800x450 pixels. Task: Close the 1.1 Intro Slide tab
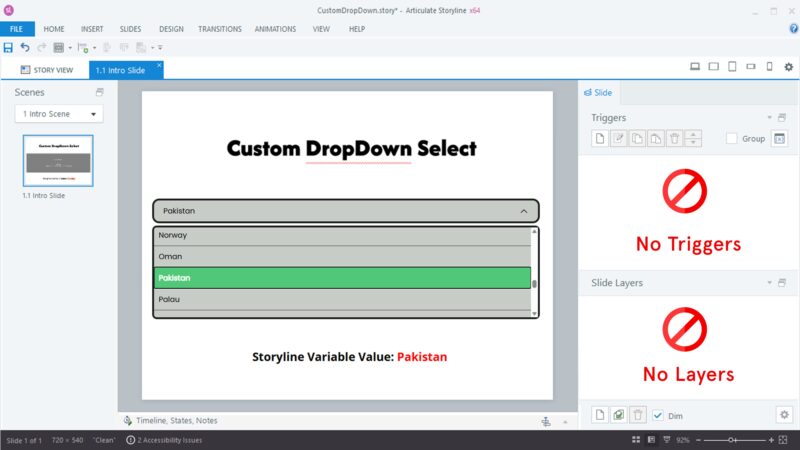coord(159,65)
